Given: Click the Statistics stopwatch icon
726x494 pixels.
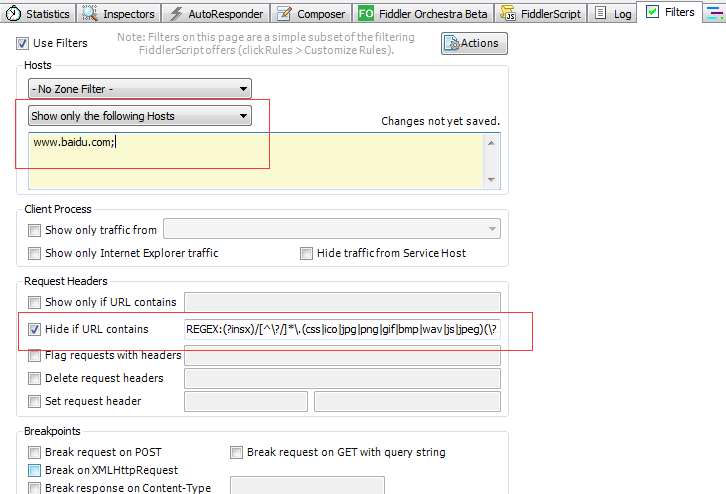Looking at the screenshot, I should point(13,13).
